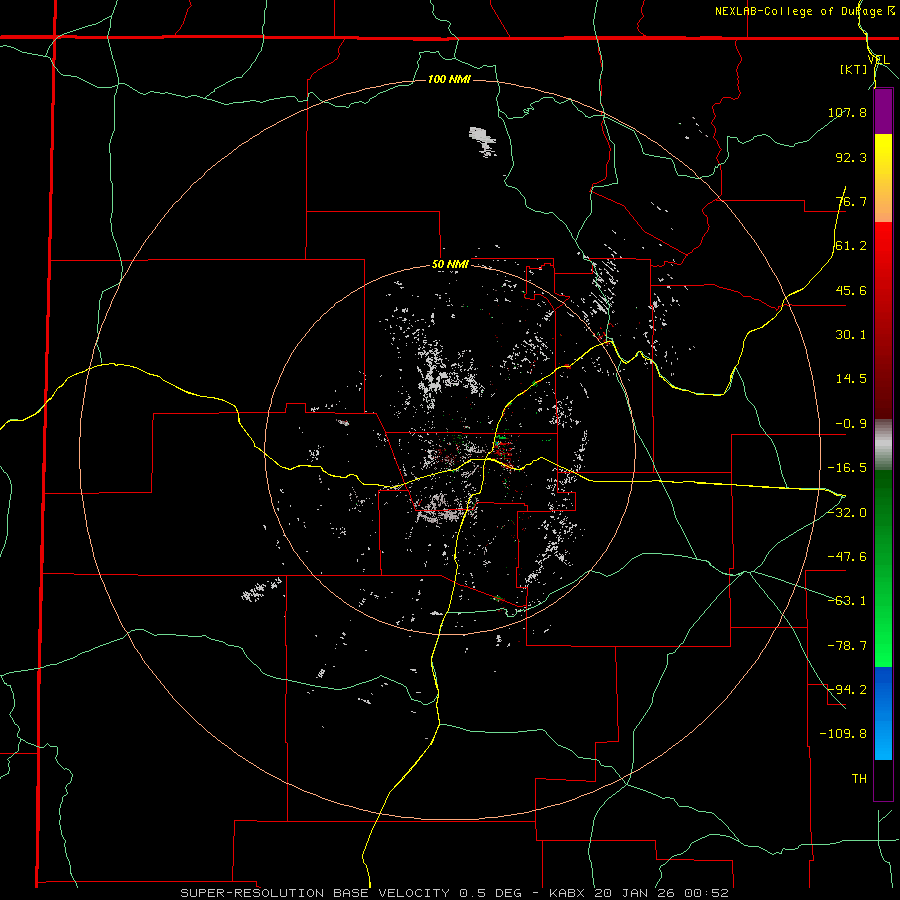Click the -32.0 velocity scale value
Screen dimensions: 900x900
(x=847, y=513)
